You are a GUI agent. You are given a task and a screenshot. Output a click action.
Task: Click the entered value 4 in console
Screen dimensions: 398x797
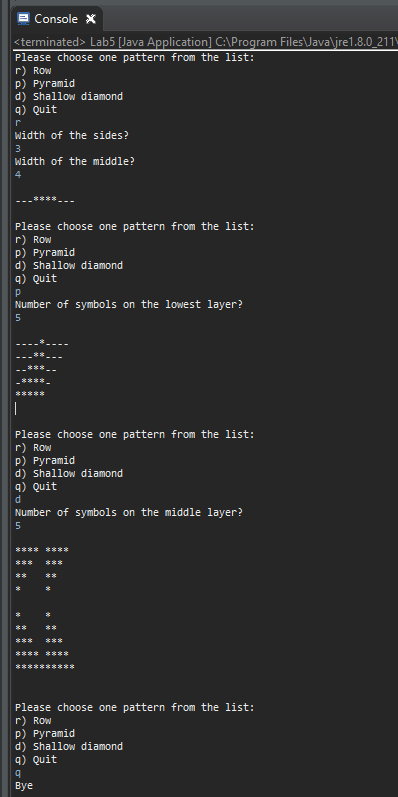click(18, 175)
